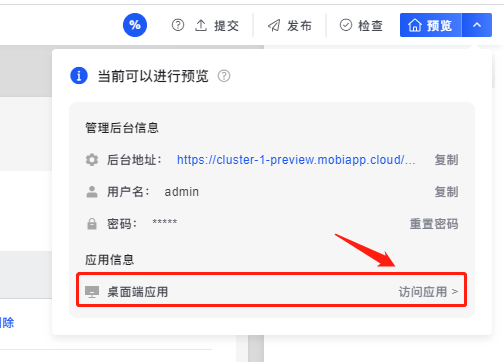Click the 发布 publish button

tap(290, 25)
